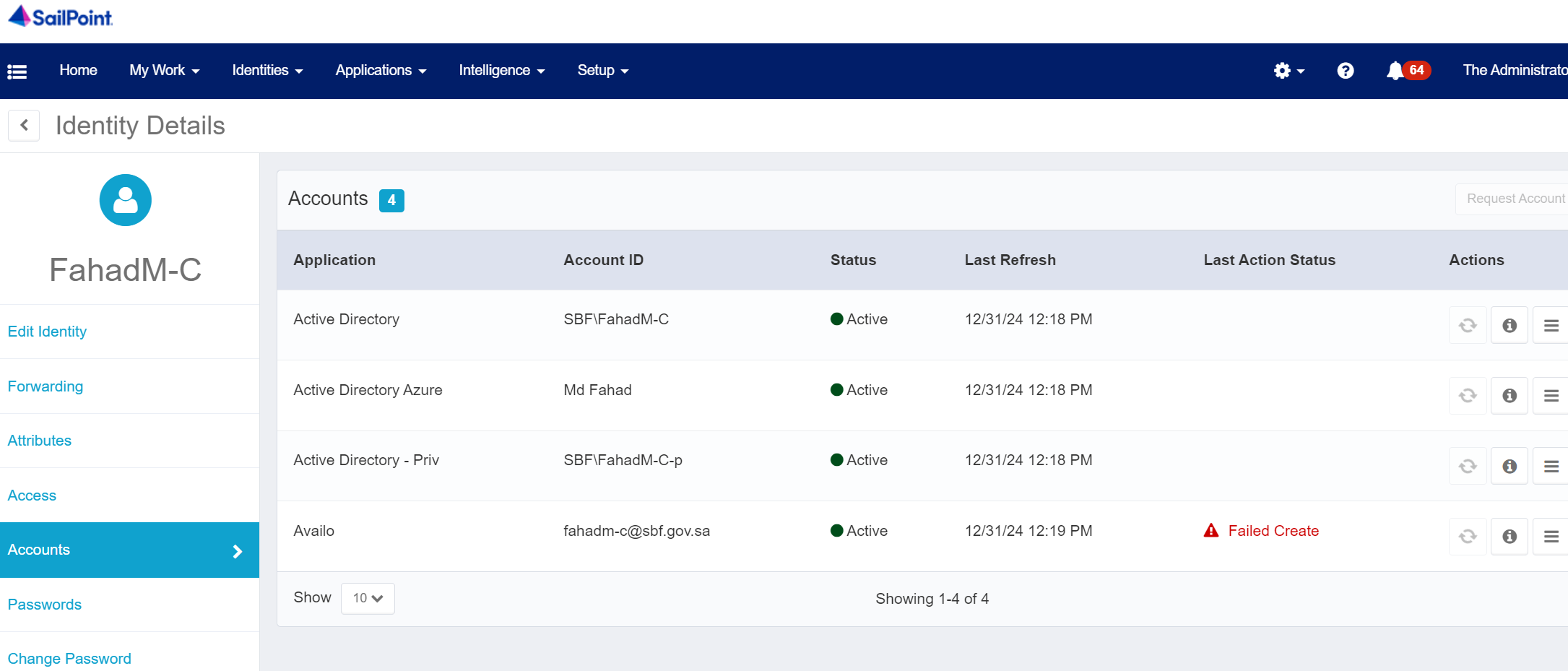Open the help question mark icon
The image size is (1568, 671).
coord(1345,71)
